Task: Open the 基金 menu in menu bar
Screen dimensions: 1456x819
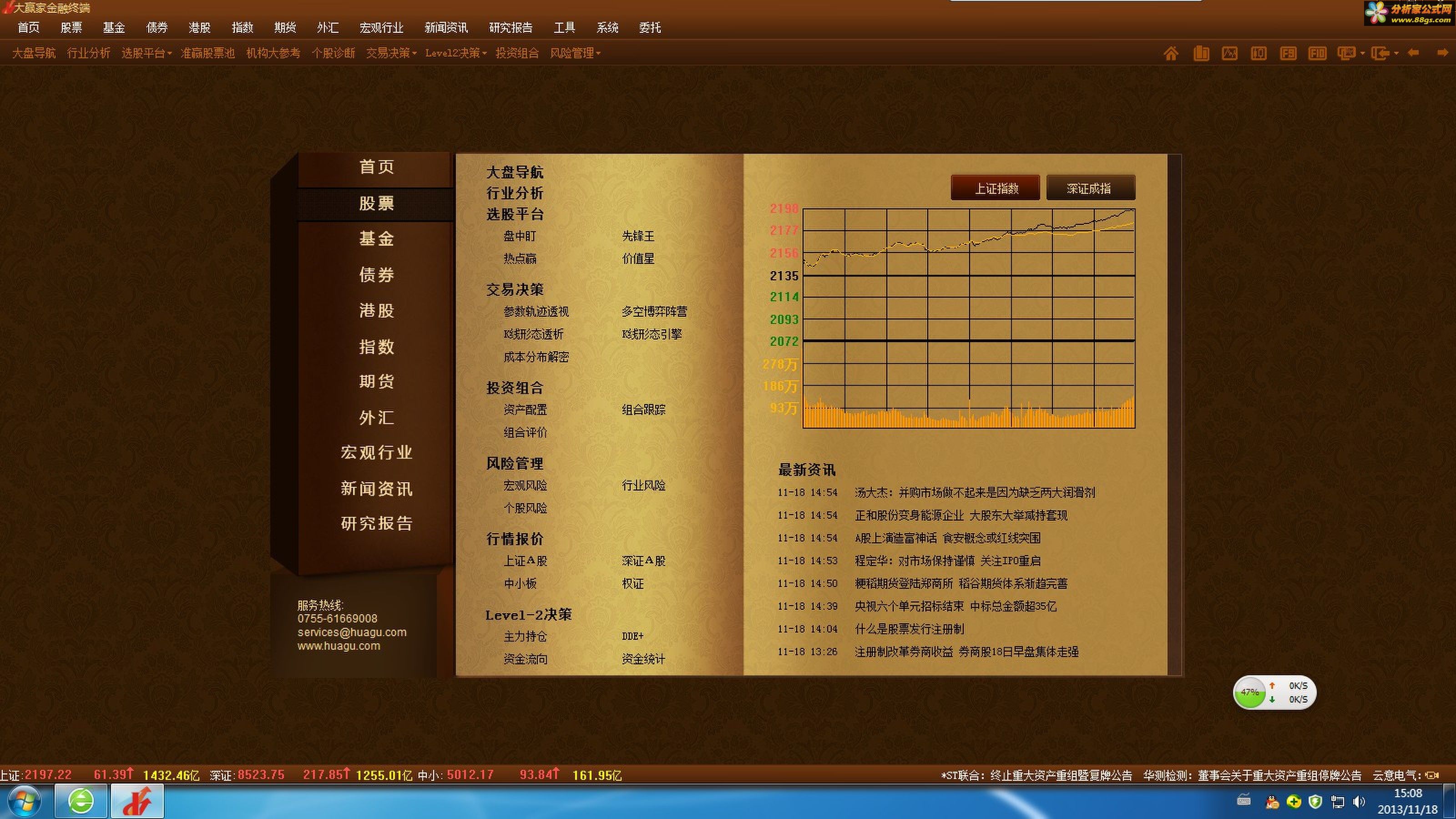Action: point(114,28)
